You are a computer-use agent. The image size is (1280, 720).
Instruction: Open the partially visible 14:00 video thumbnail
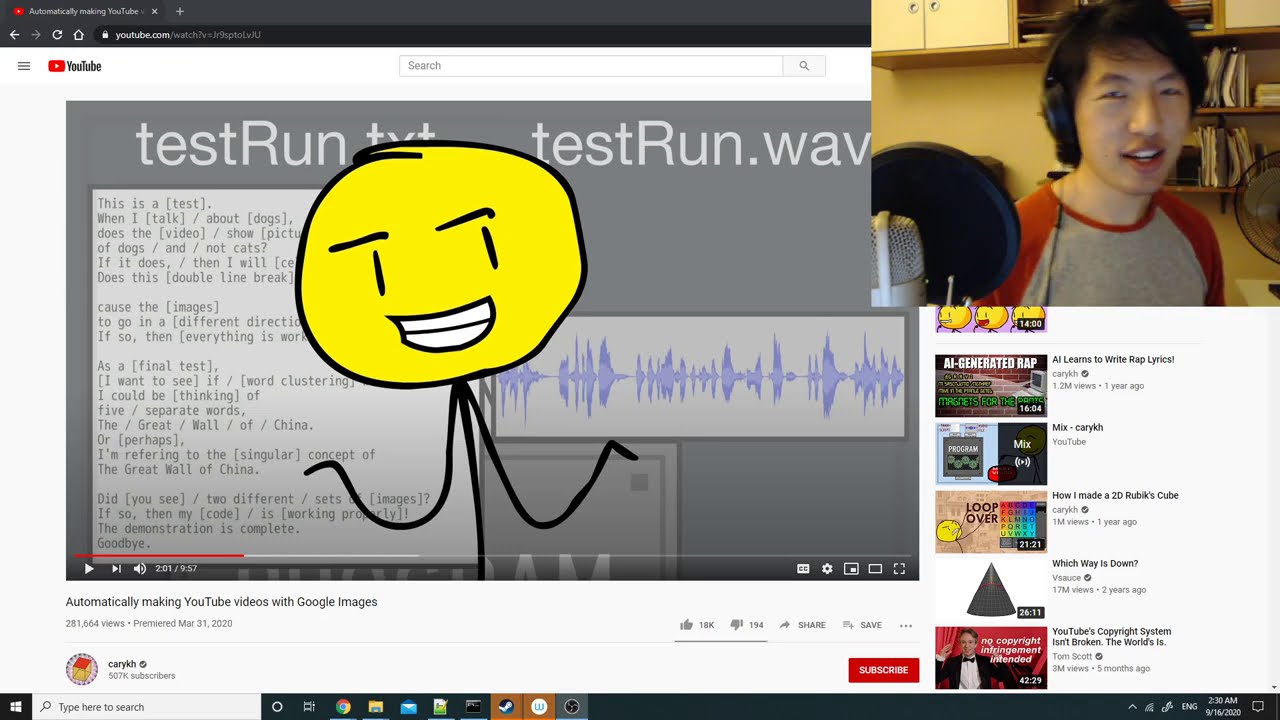click(991, 319)
